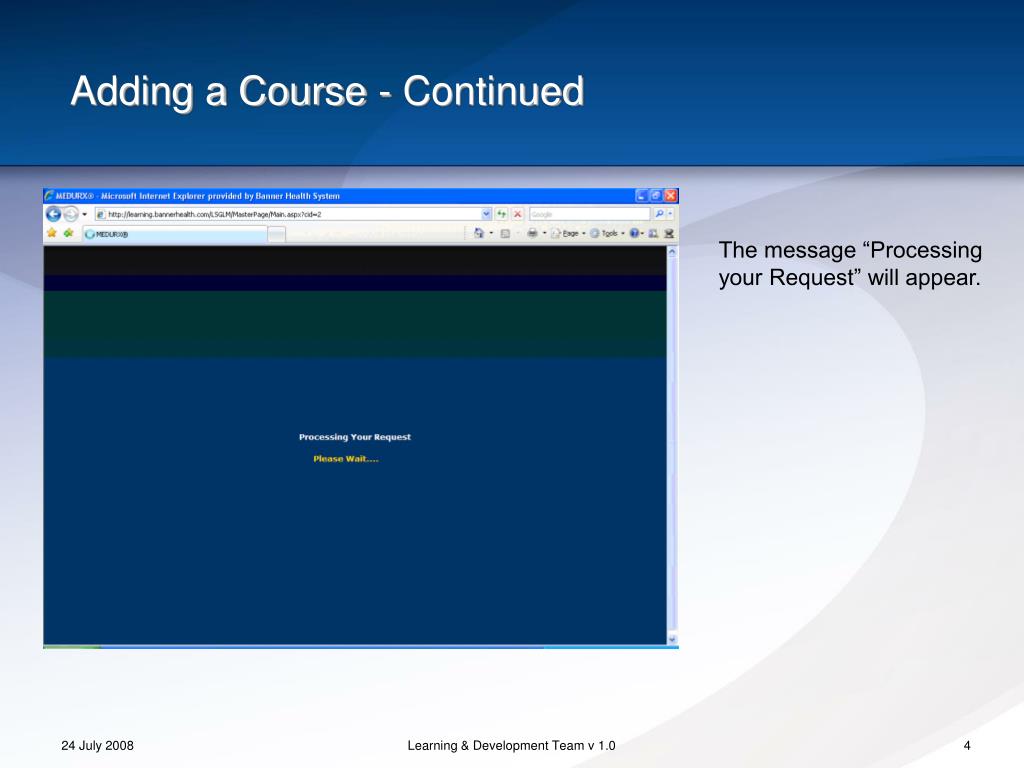Image resolution: width=1024 pixels, height=768 pixels.
Task: Click the 'Please Wait....' text
Action: pyautogui.click(x=345, y=458)
